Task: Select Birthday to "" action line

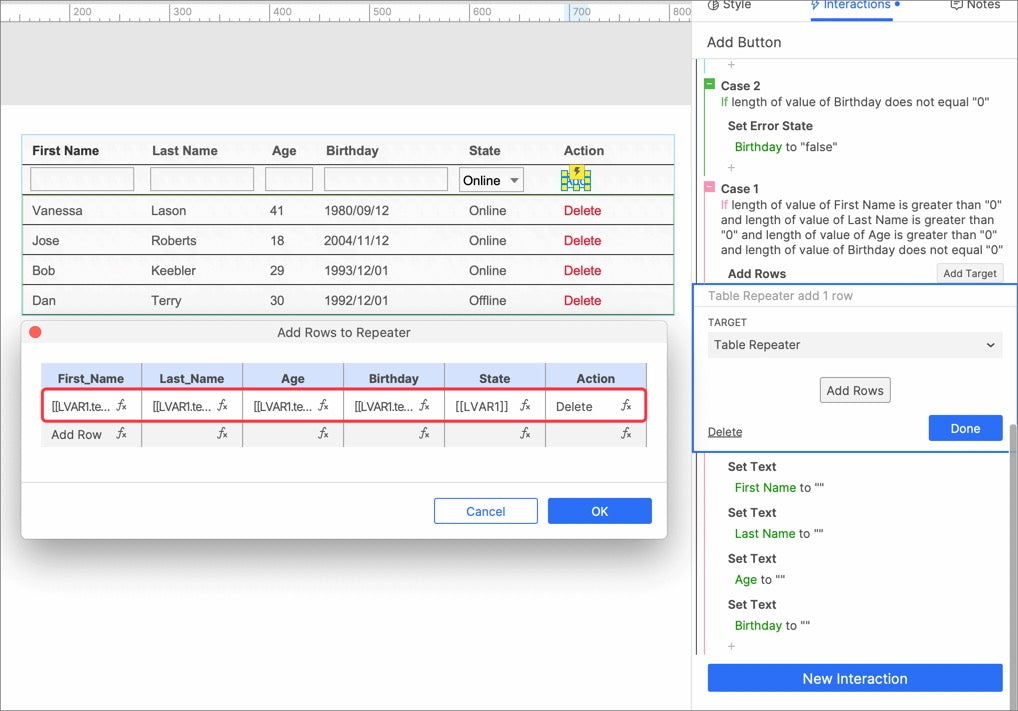Action: pyautogui.click(x=772, y=625)
